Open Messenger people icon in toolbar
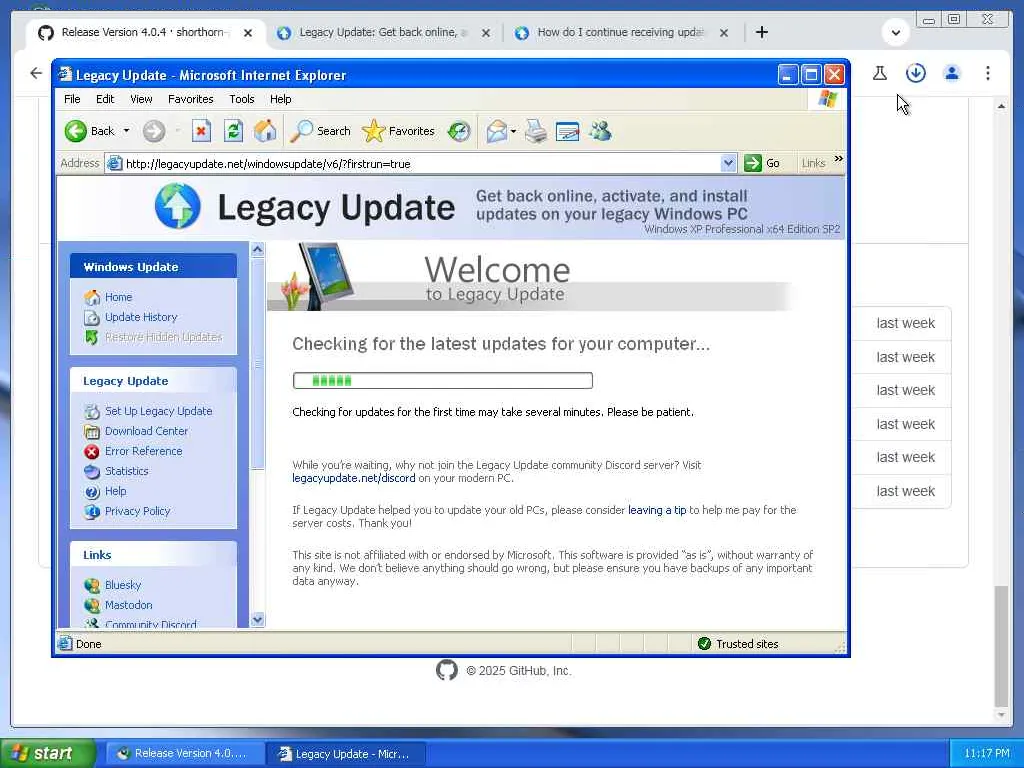The width and height of the screenshot is (1024, 768). click(x=600, y=131)
